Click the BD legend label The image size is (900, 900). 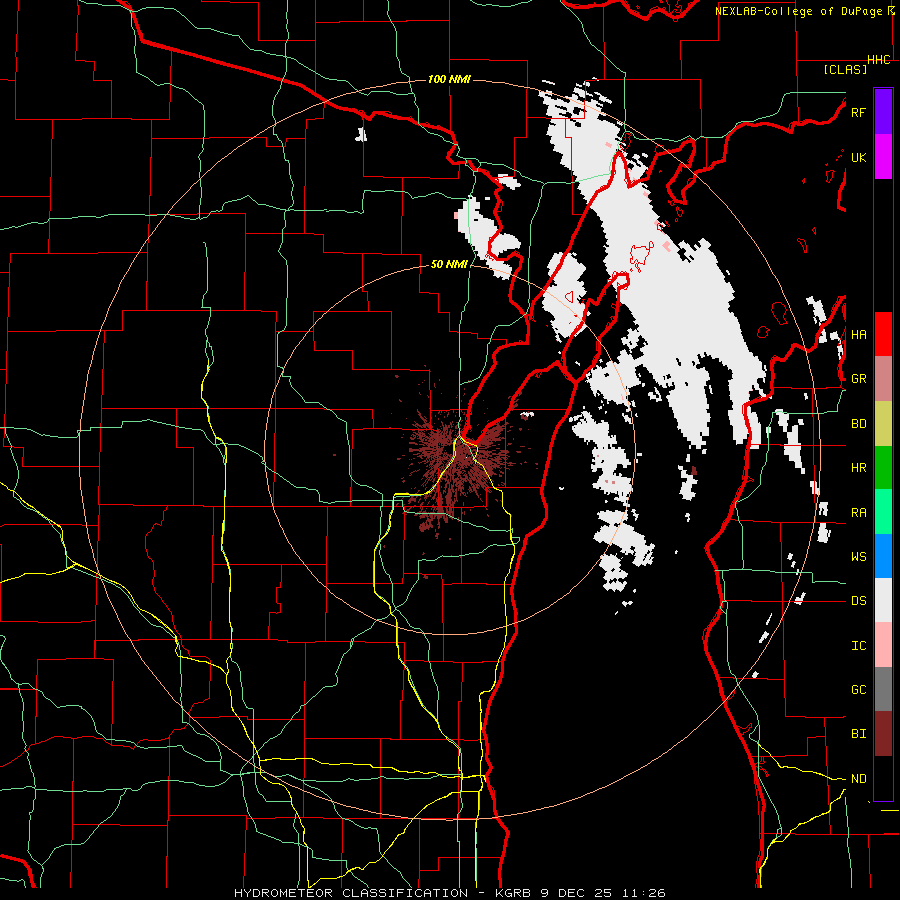pyautogui.click(x=858, y=424)
